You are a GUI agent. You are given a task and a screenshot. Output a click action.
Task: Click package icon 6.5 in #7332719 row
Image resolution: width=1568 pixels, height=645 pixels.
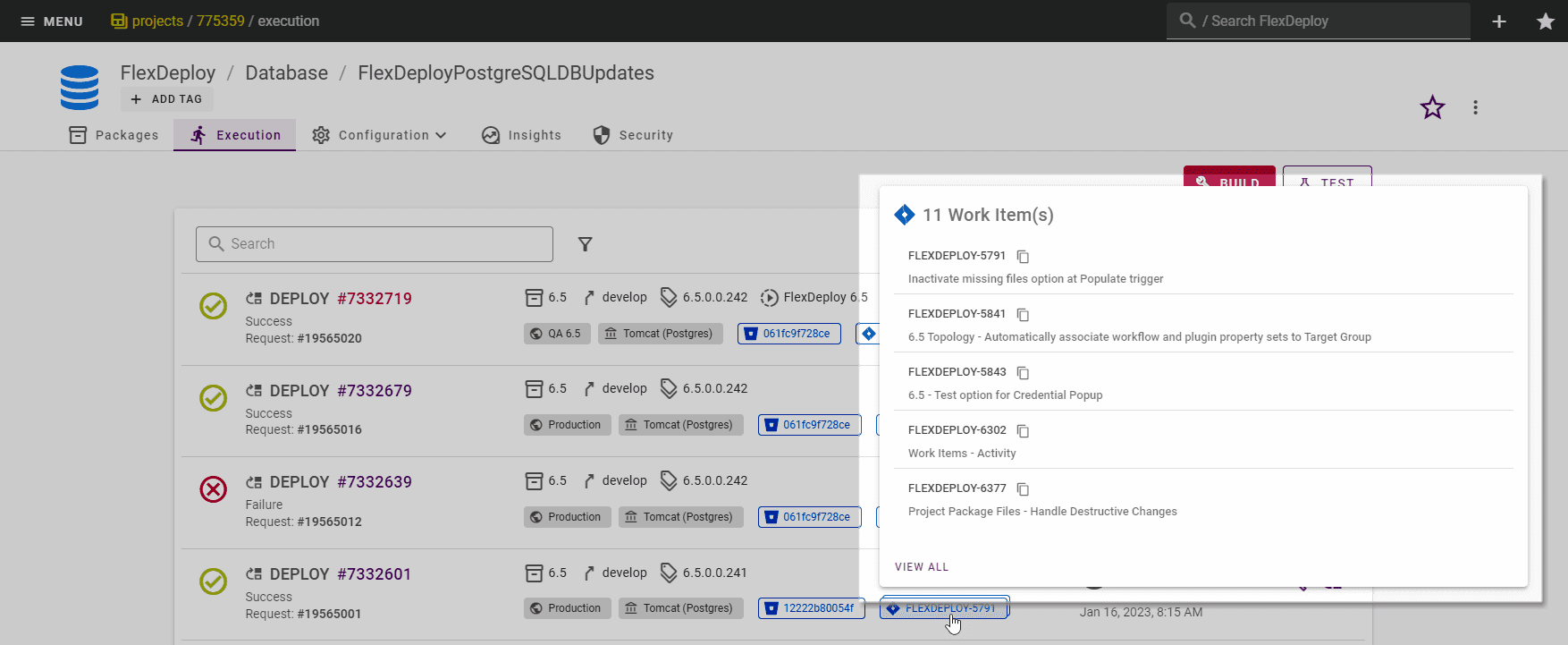click(534, 297)
